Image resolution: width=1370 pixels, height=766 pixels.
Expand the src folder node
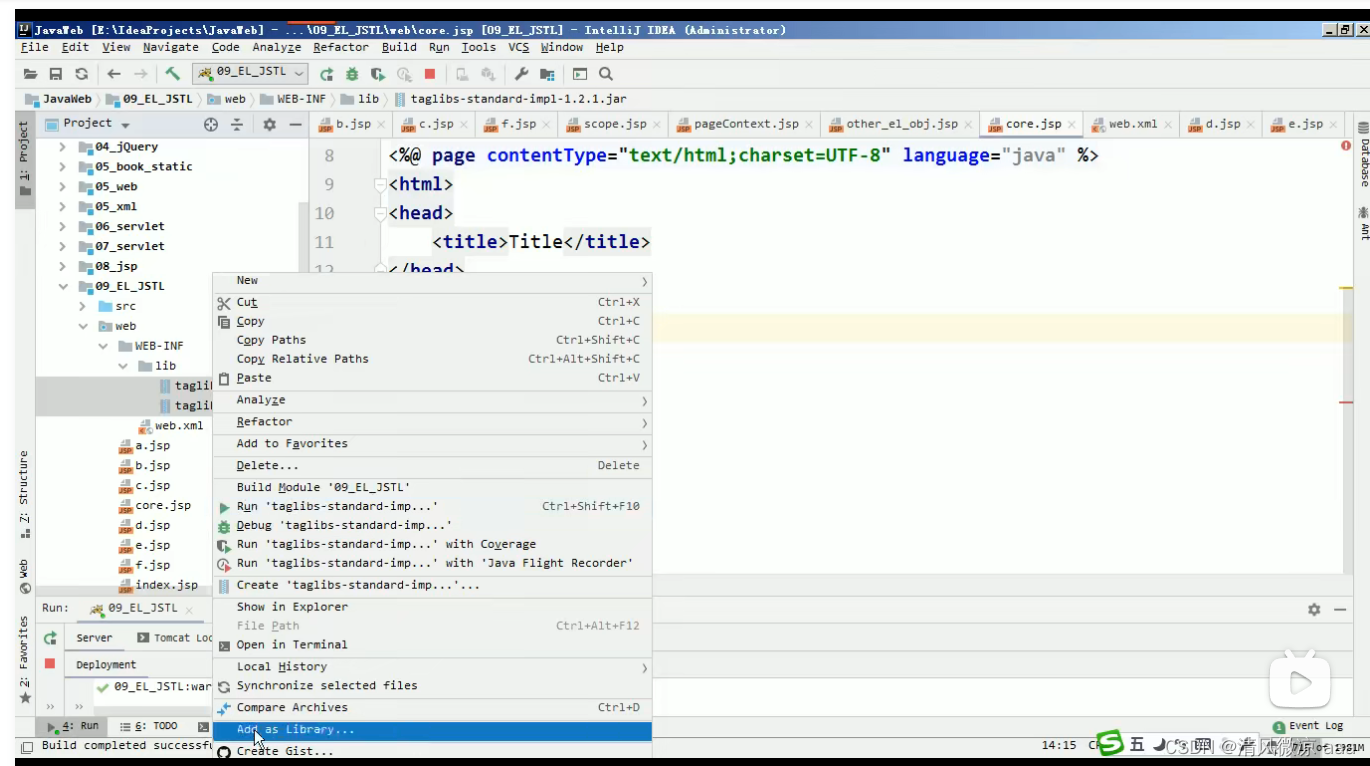click(82, 307)
